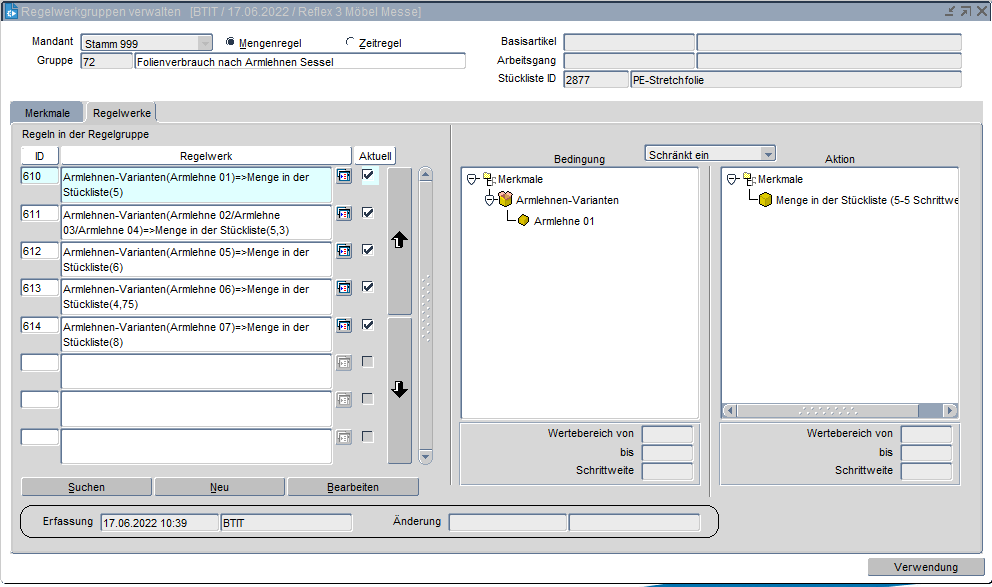Click the Gruppe description input field
Image resolution: width=992 pixels, height=587 pixels.
click(x=299, y=61)
